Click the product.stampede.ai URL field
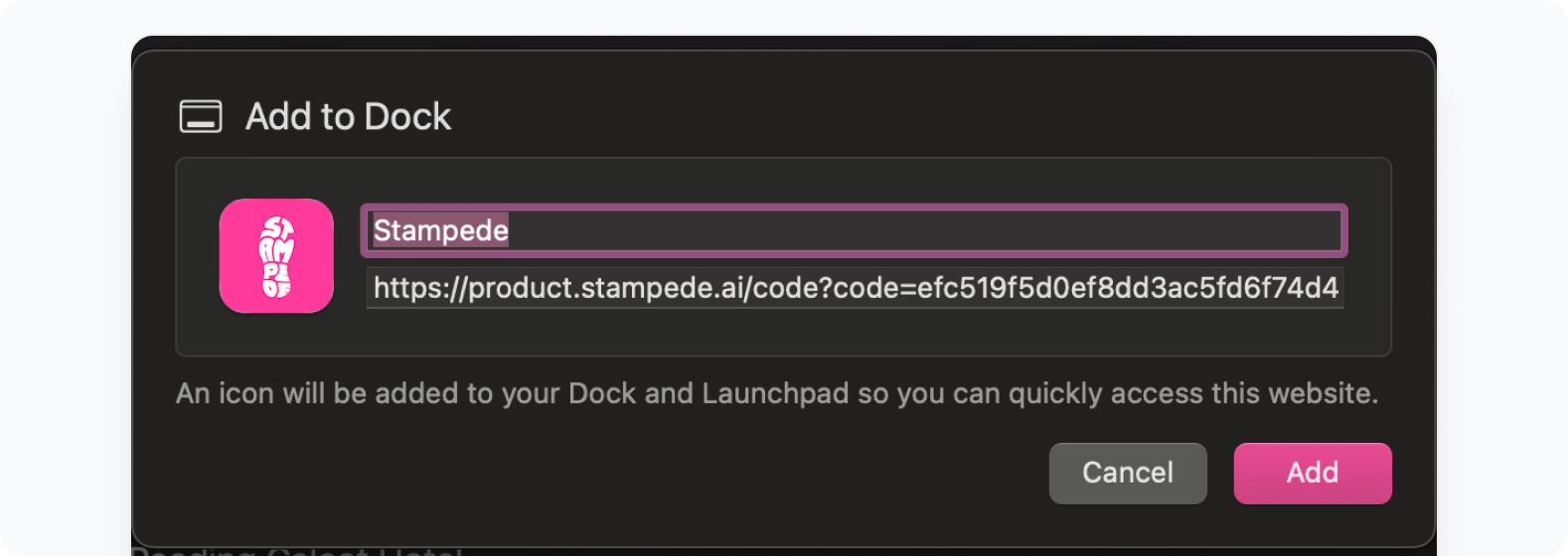This screenshot has height=556, width=1568. tap(855, 288)
